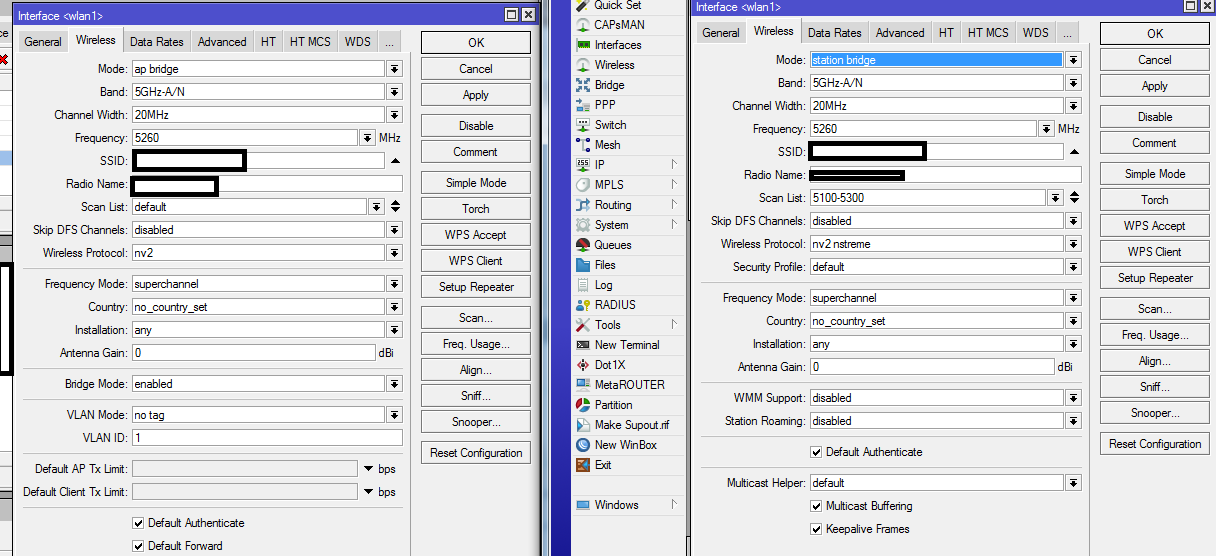Open the Tools menu icon
Viewport: 1216px width, 556px height.
pyautogui.click(x=584, y=325)
